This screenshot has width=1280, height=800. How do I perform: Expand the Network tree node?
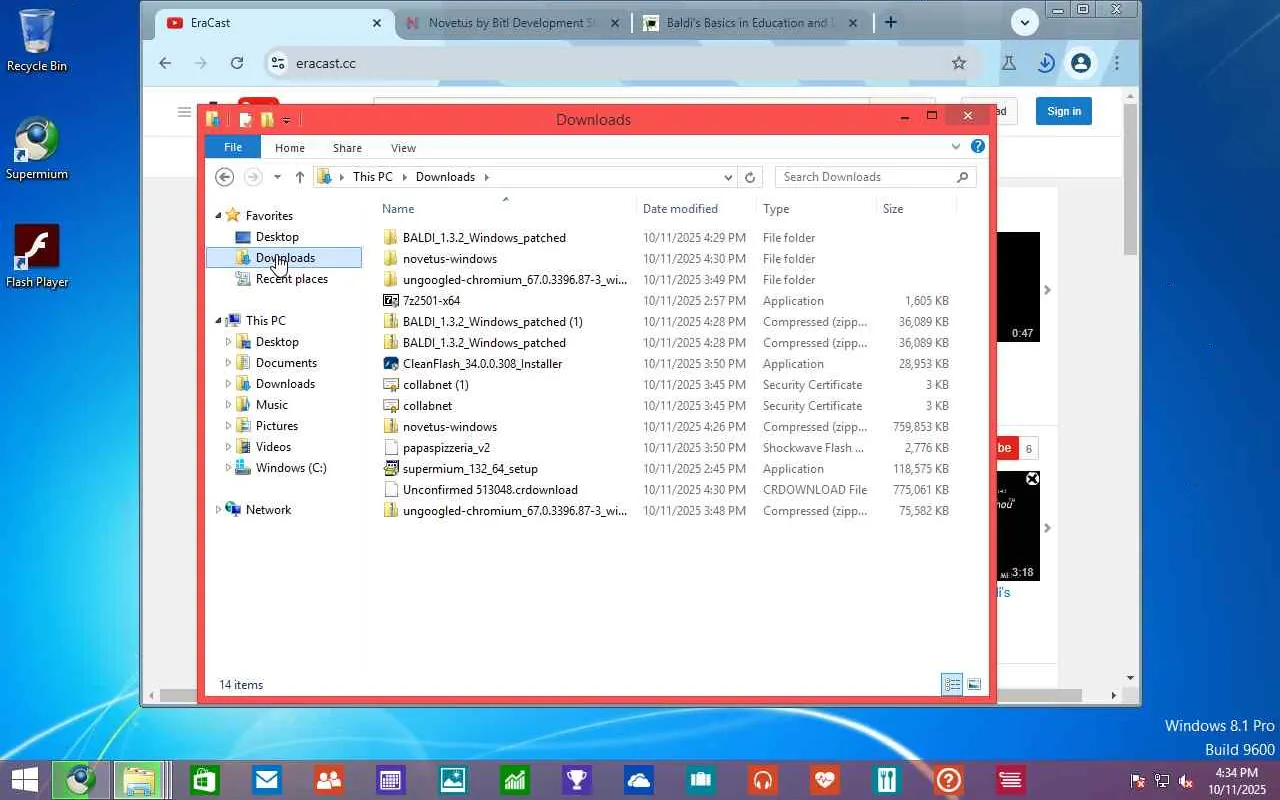coord(219,510)
